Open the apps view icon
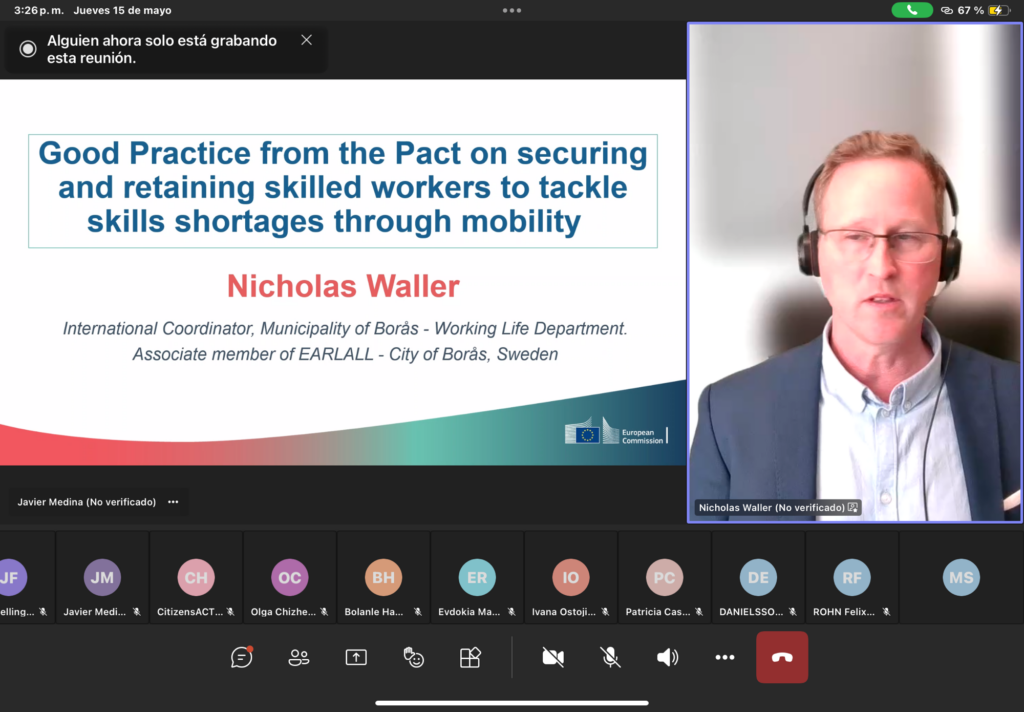Image resolution: width=1024 pixels, height=712 pixels. [x=470, y=657]
